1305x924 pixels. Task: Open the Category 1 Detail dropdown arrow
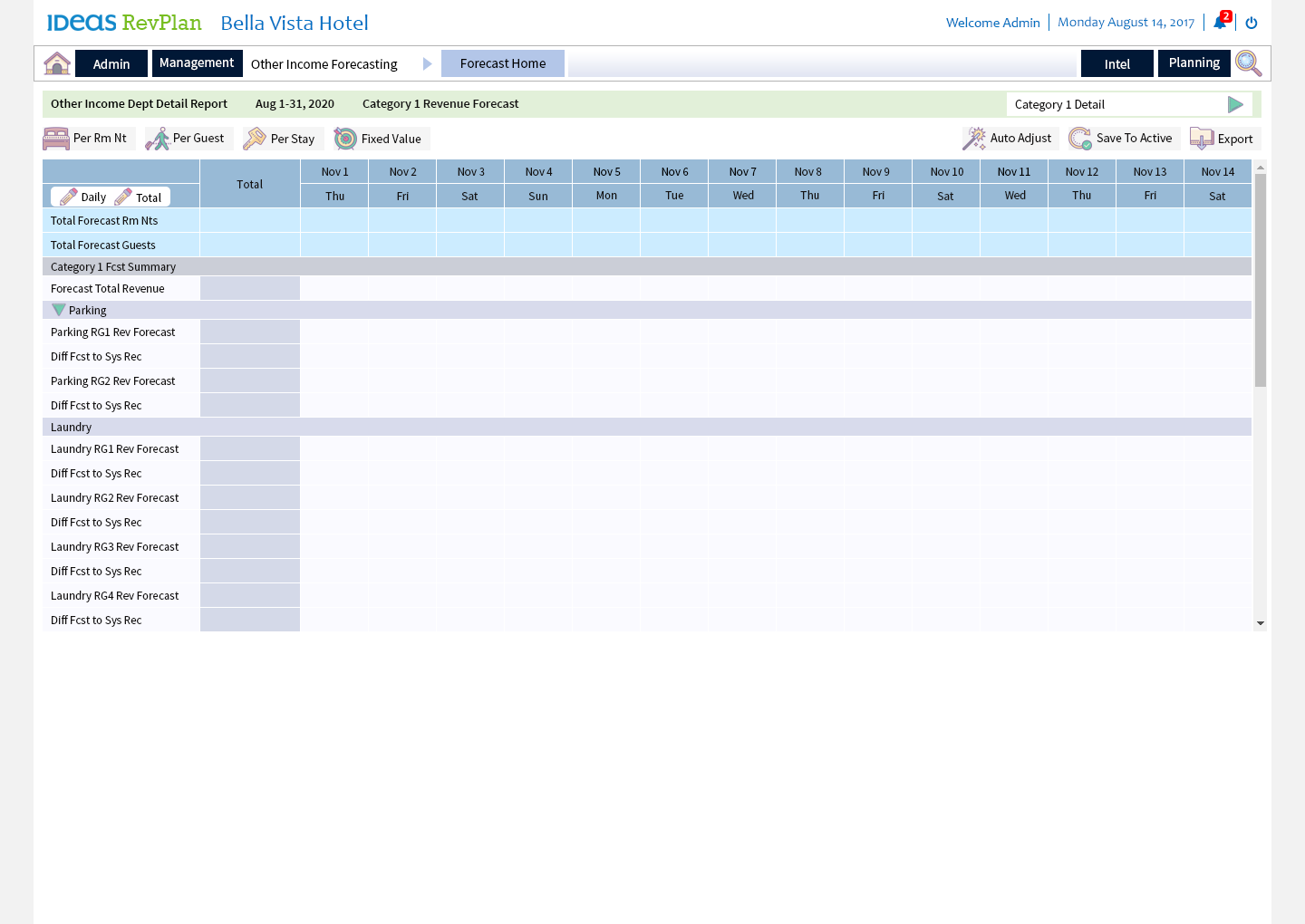tap(1234, 104)
